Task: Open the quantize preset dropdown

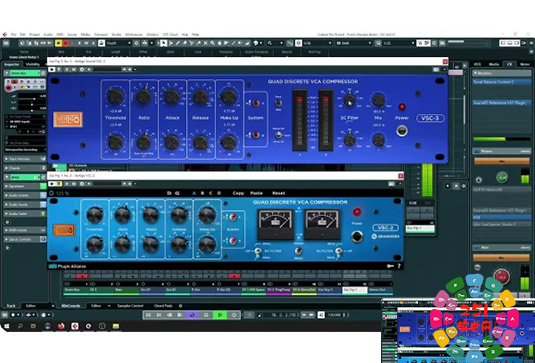Action: pos(399,43)
